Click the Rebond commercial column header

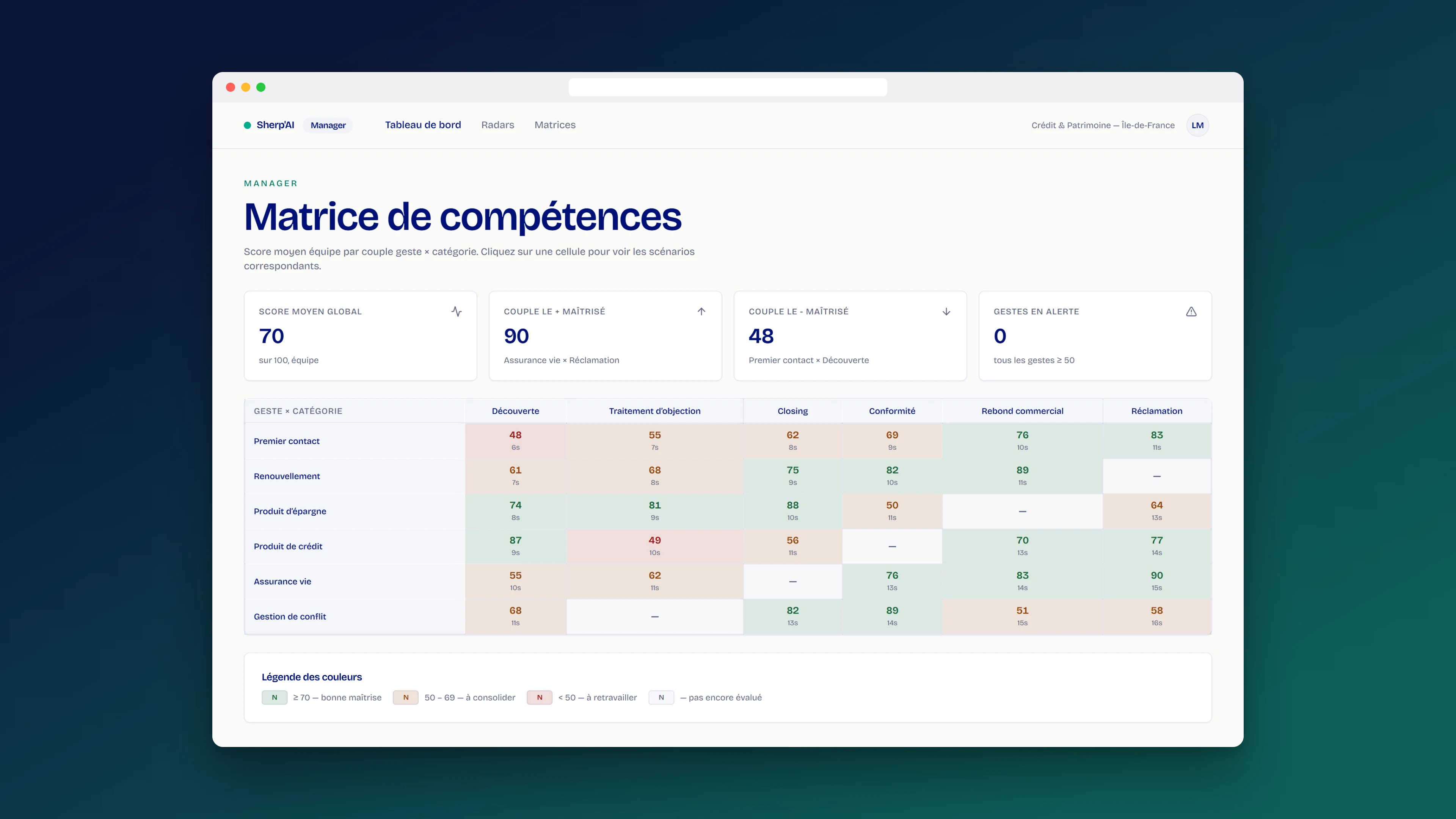[1022, 411]
